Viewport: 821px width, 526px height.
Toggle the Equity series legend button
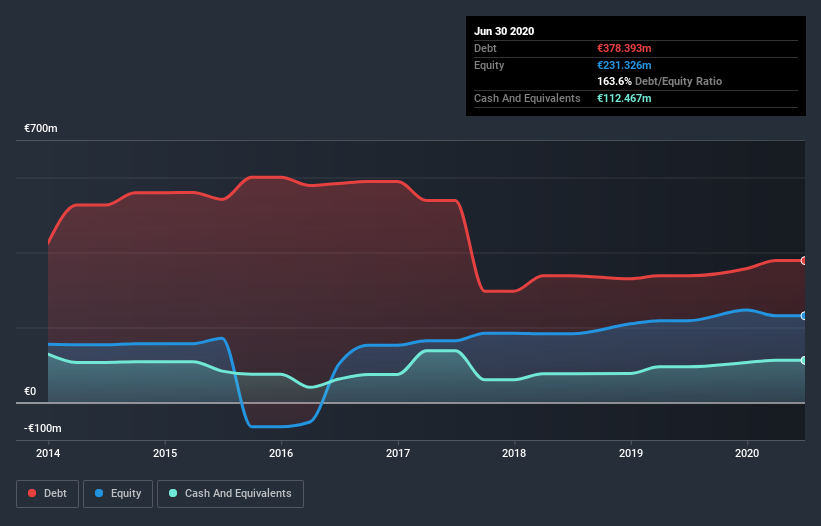click(x=118, y=494)
